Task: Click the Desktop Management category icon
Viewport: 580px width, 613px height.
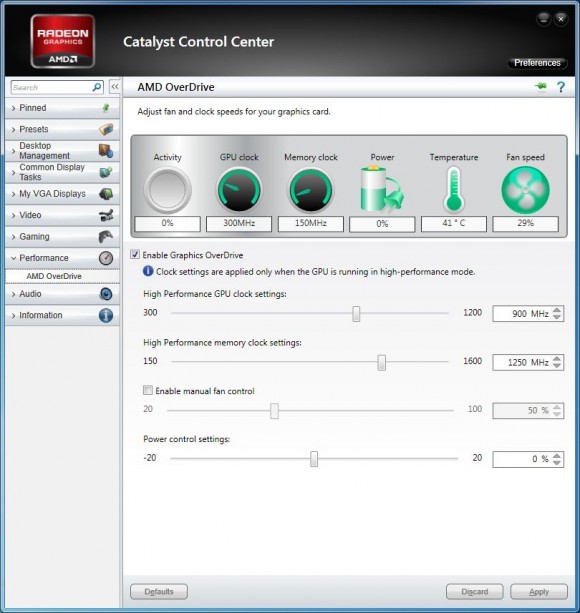Action: point(106,151)
